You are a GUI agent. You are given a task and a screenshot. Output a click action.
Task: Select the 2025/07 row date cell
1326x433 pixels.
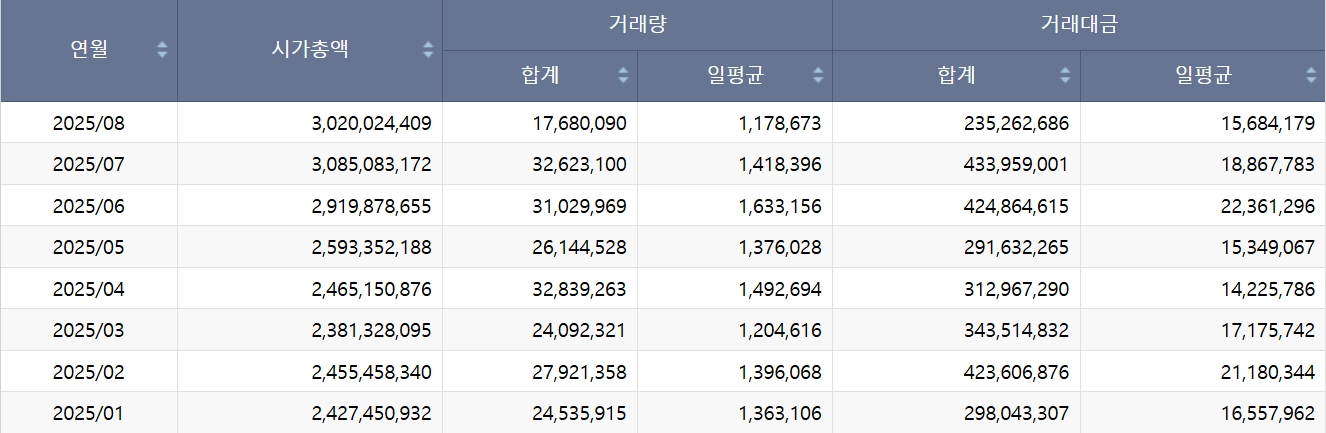[x=89, y=164]
